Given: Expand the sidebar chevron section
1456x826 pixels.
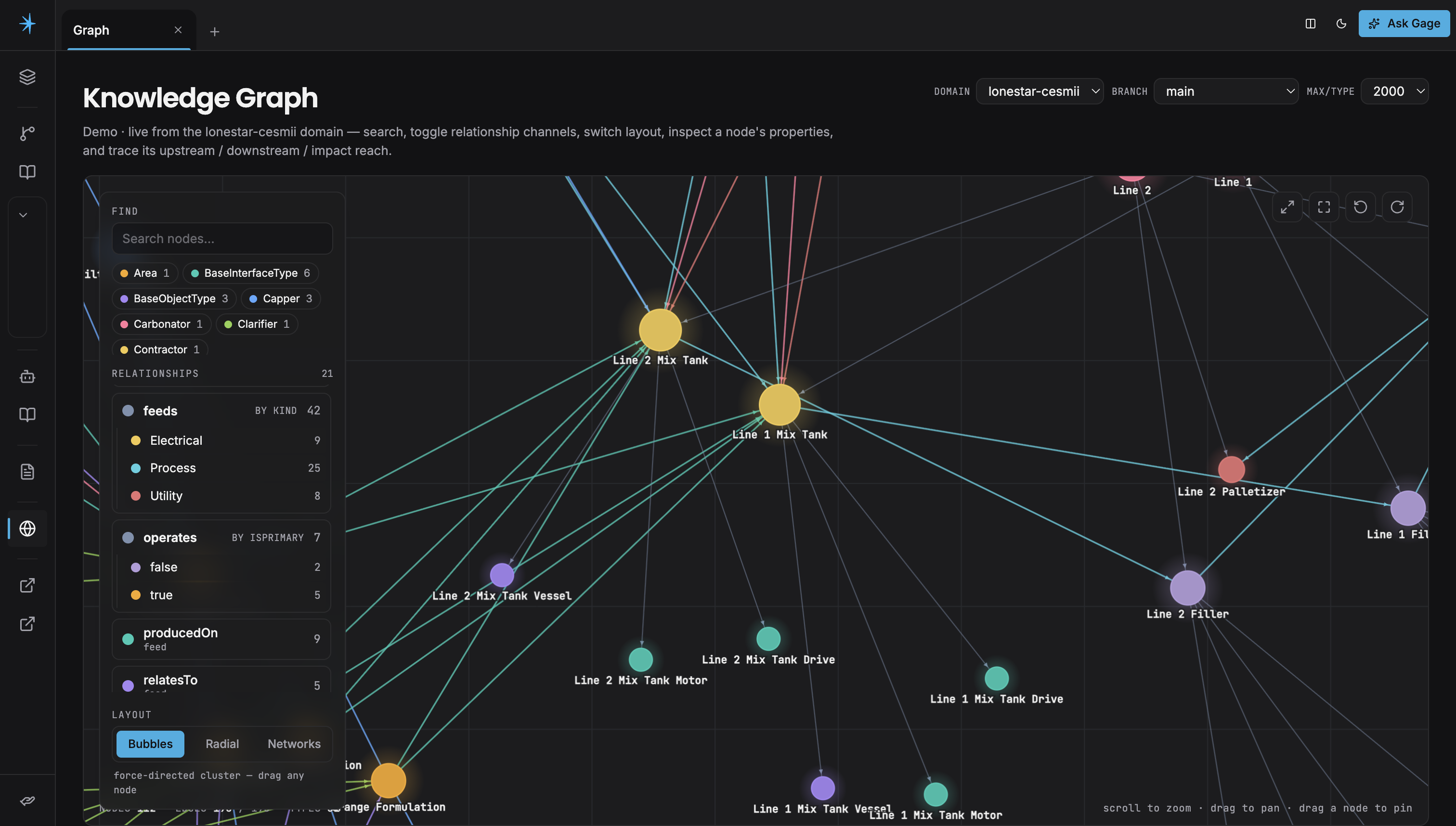Looking at the screenshot, I should click(23, 215).
